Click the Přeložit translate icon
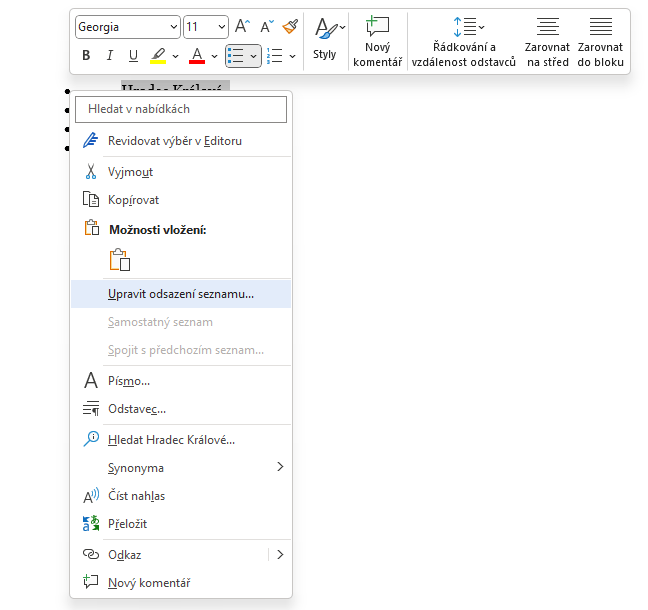Viewport: 648px width, 610px height. pos(91,523)
